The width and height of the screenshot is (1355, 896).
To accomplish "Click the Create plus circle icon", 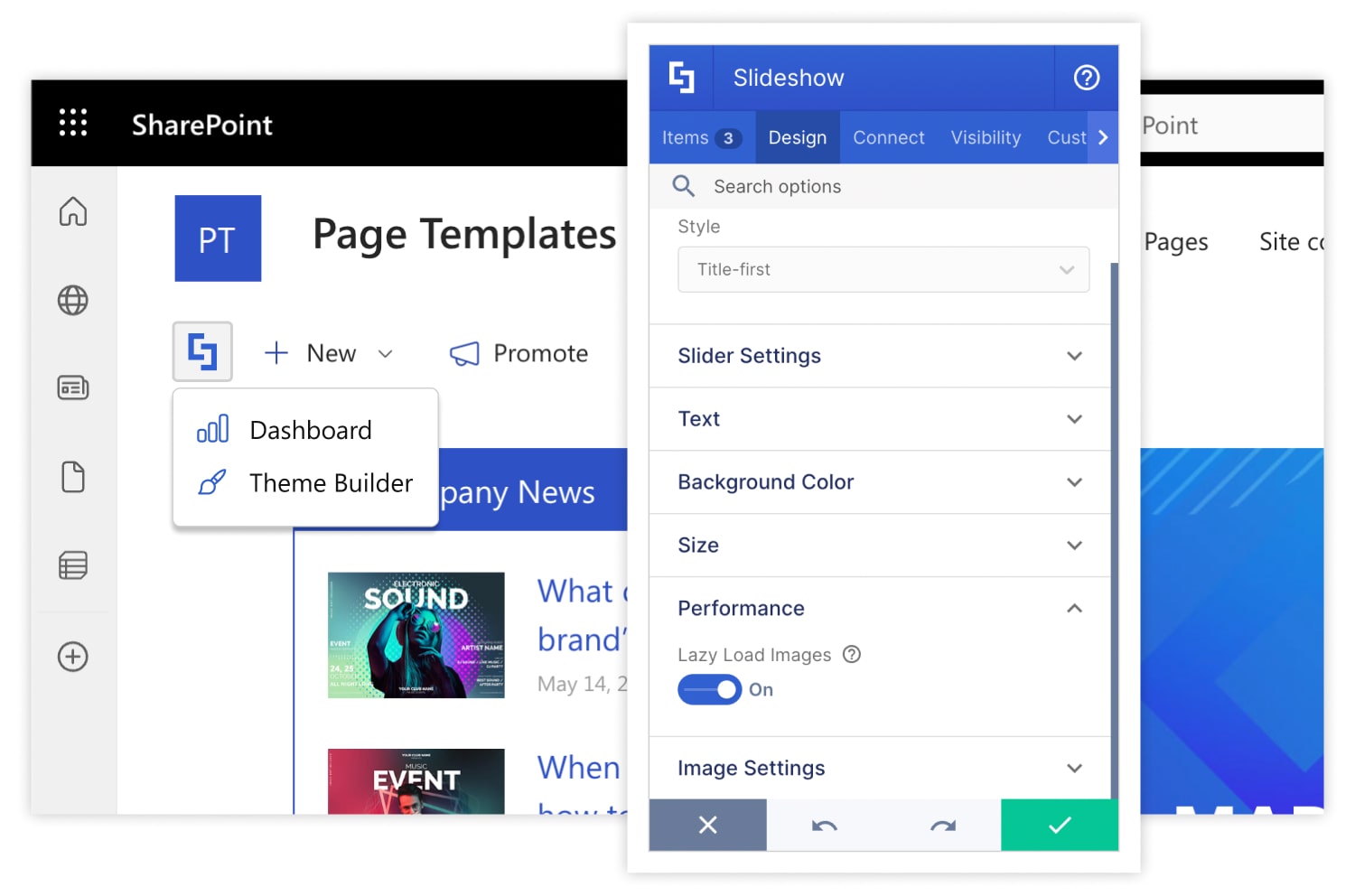I will (x=73, y=657).
